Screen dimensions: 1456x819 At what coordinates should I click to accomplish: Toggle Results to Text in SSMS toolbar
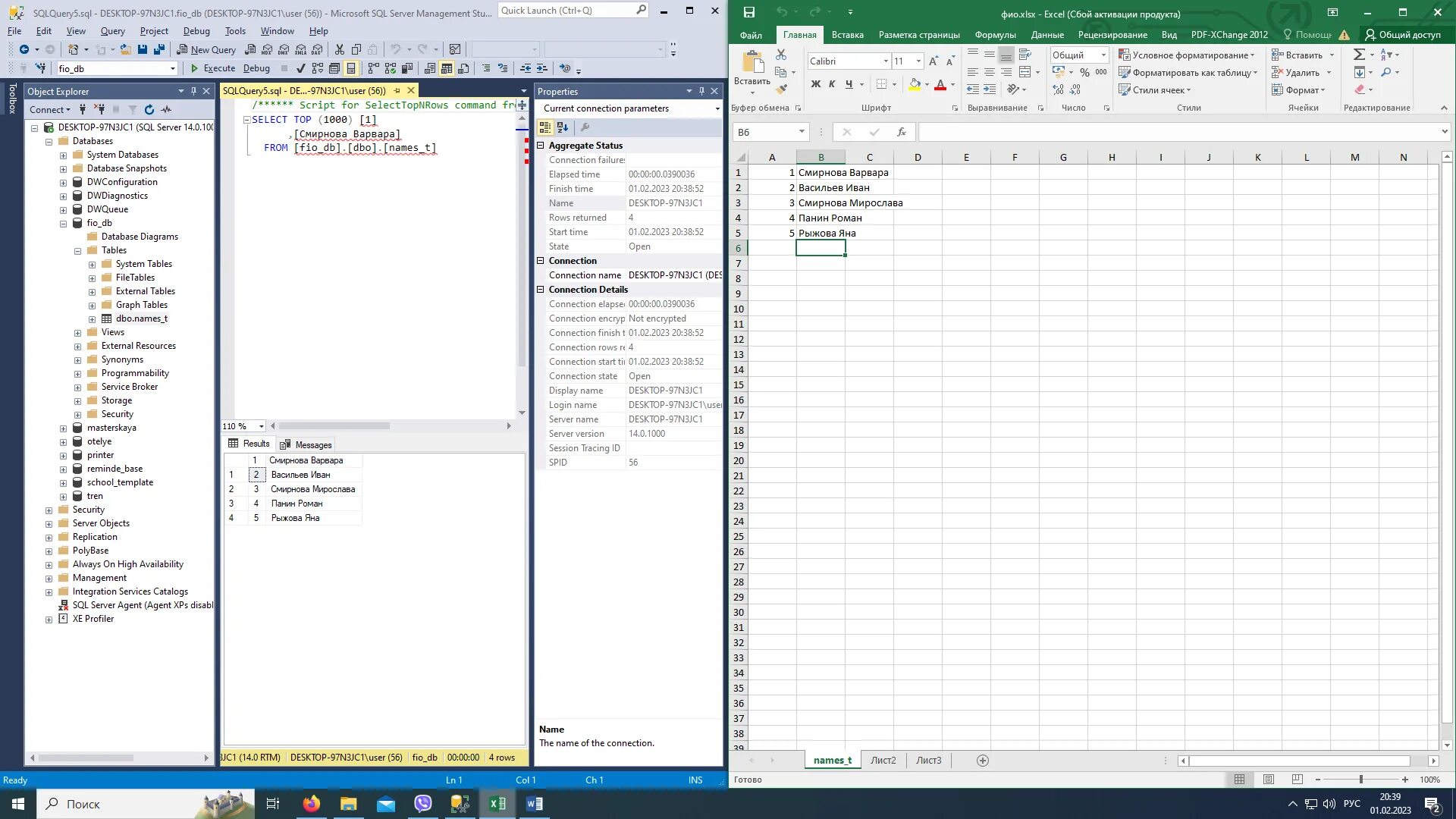(x=430, y=68)
